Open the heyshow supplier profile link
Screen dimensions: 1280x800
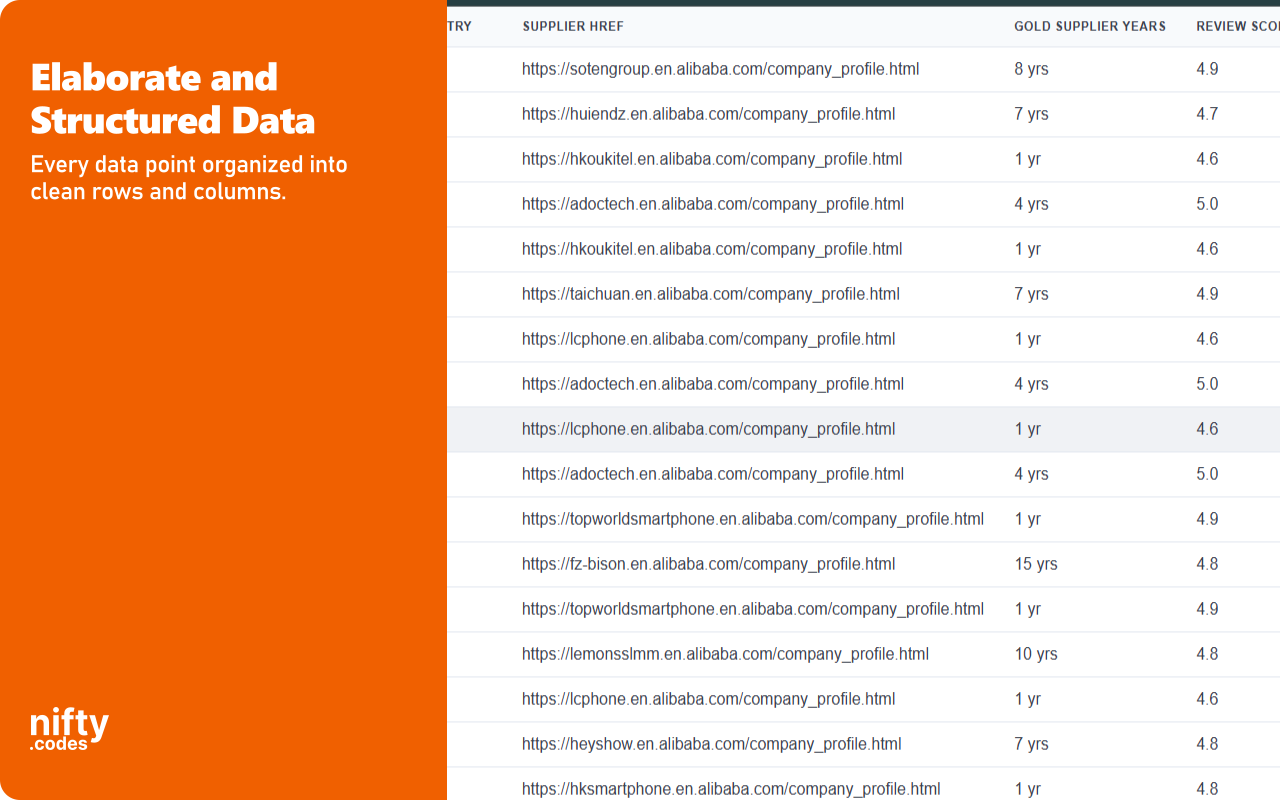[711, 744]
